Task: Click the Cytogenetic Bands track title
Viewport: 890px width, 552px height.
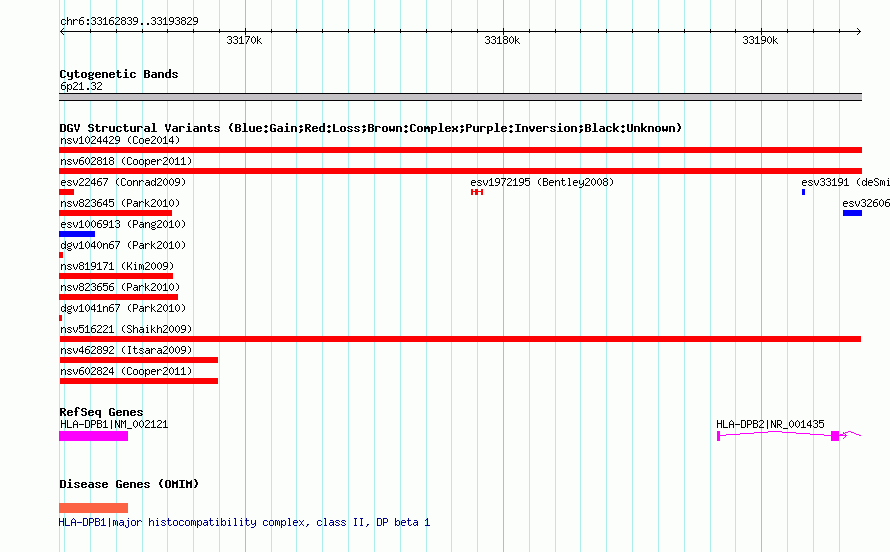Action: coord(119,74)
